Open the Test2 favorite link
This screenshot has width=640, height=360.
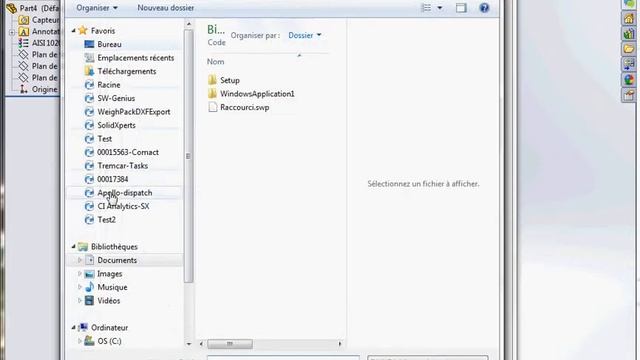106,219
